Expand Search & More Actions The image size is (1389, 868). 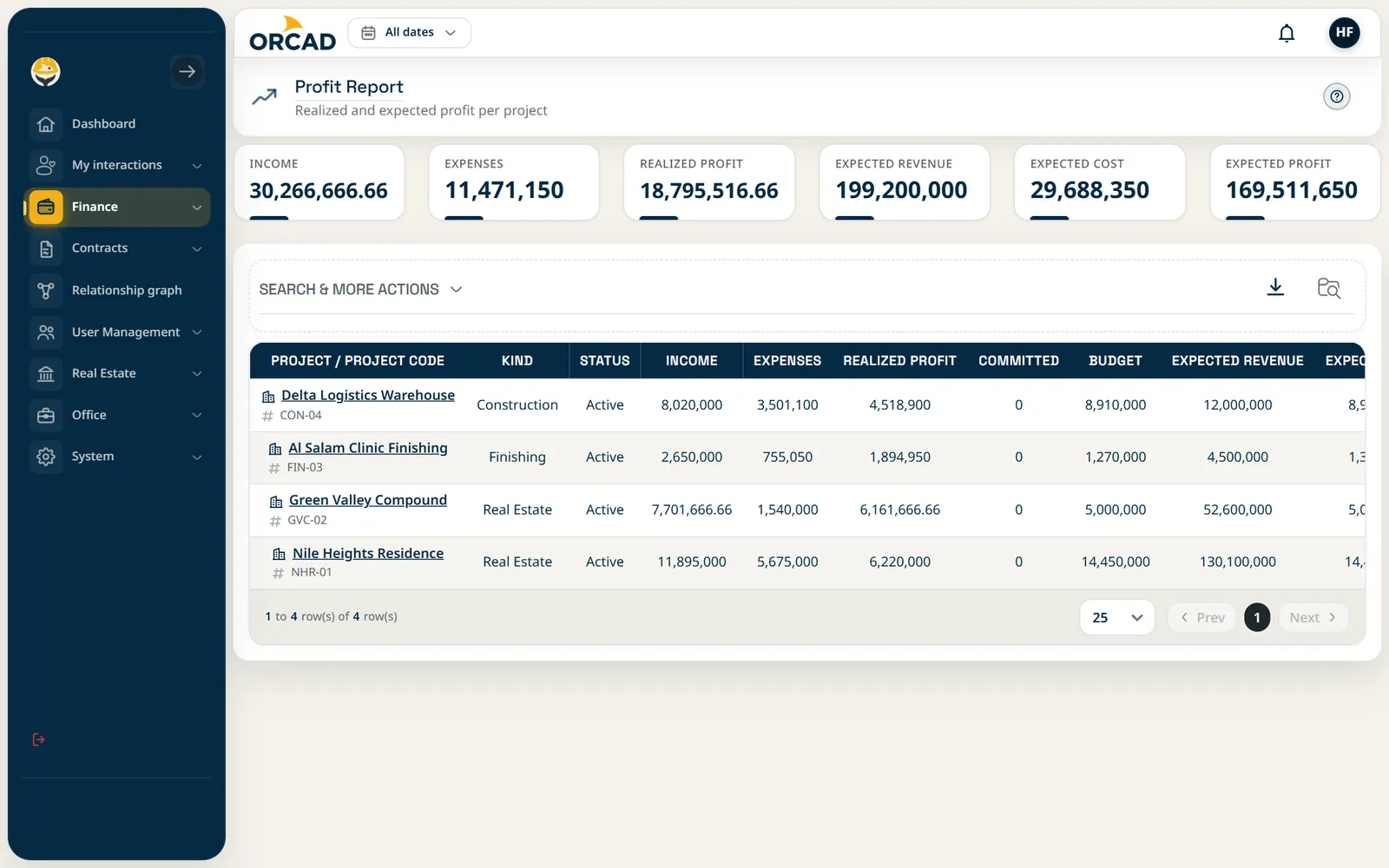(x=360, y=289)
